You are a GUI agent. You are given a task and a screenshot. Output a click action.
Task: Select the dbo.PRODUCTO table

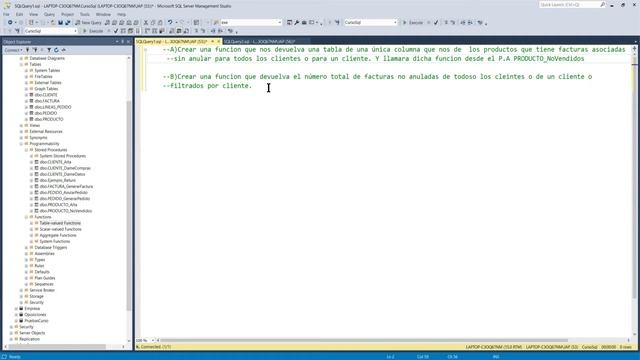[x=49, y=120]
